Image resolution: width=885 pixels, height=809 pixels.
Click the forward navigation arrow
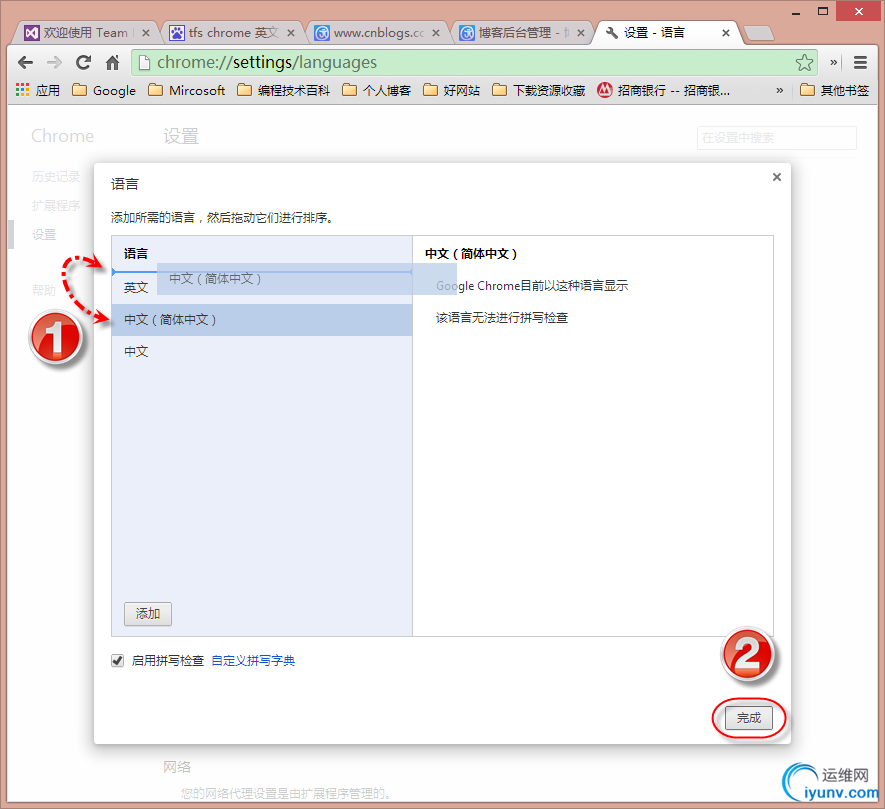54,63
